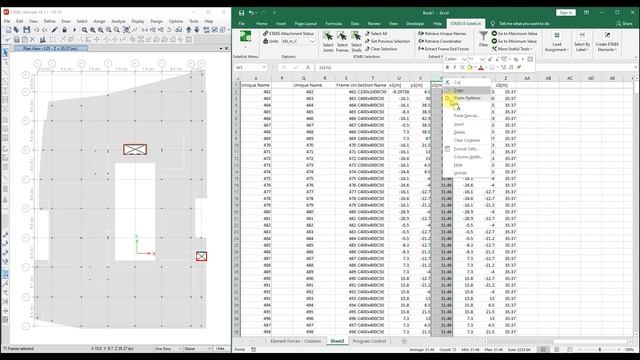This screenshot has width=640, height=360.
Task: Click the Filter funnel icon in ribbon
Action: click(483, 36)
